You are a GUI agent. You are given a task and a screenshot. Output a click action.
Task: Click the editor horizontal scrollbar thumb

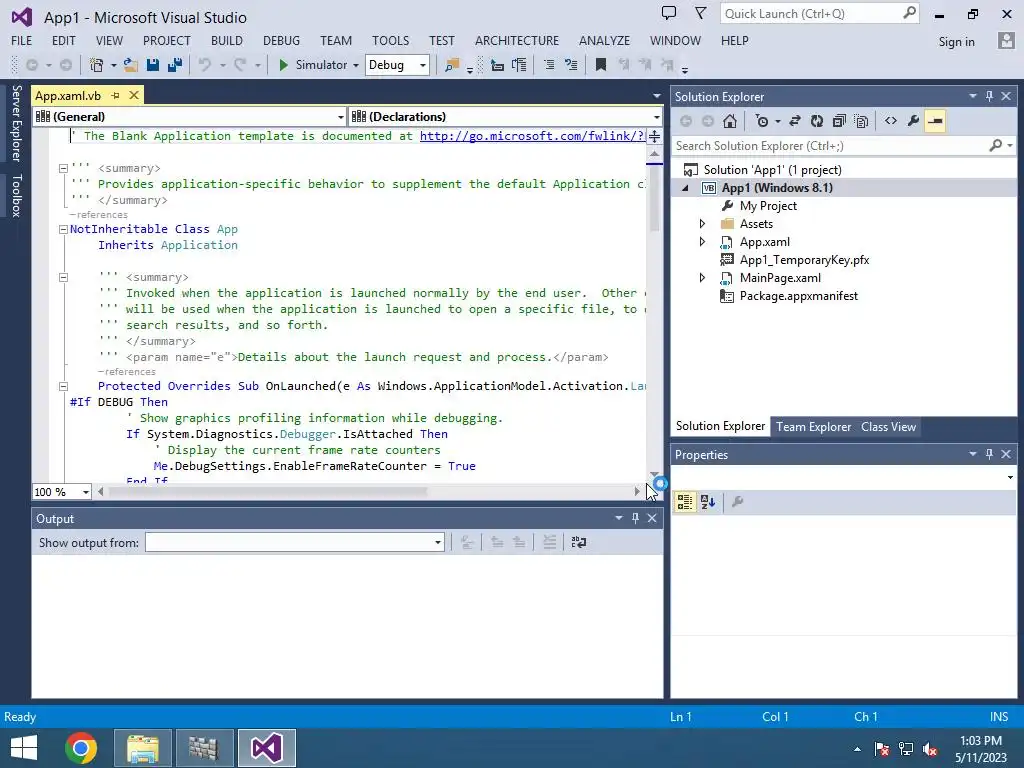(x=268, y=492)
